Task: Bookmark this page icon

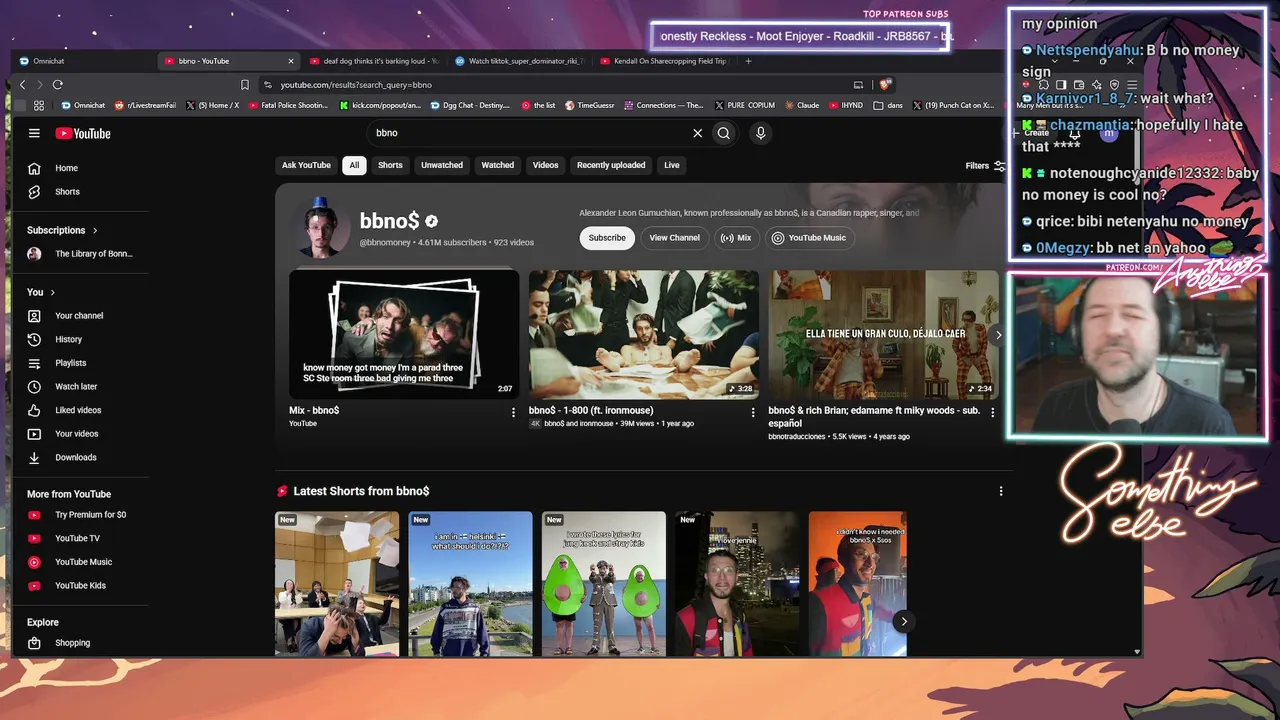Action: point(245,85)
